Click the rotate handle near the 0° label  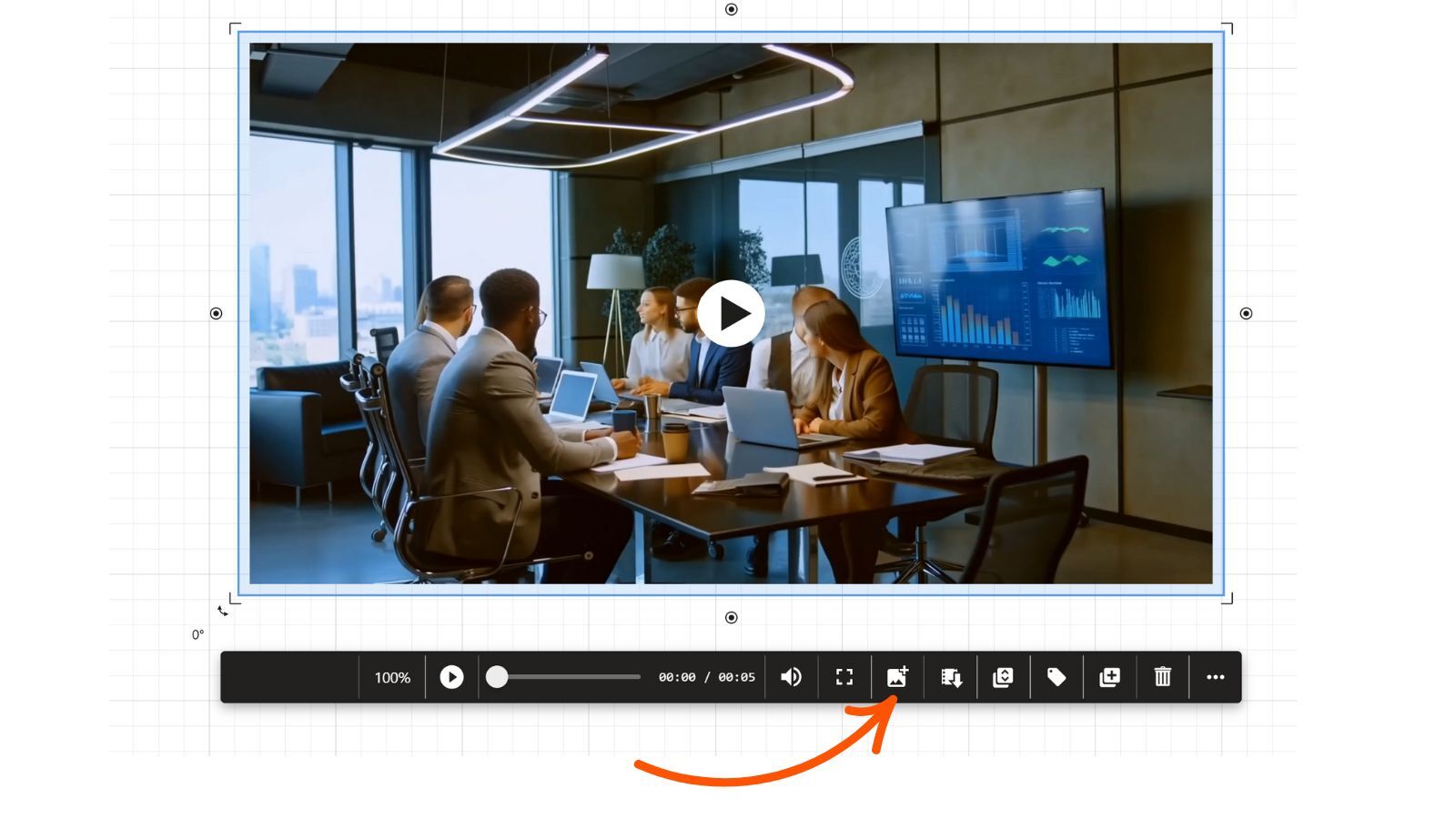[x=222, y=611]
